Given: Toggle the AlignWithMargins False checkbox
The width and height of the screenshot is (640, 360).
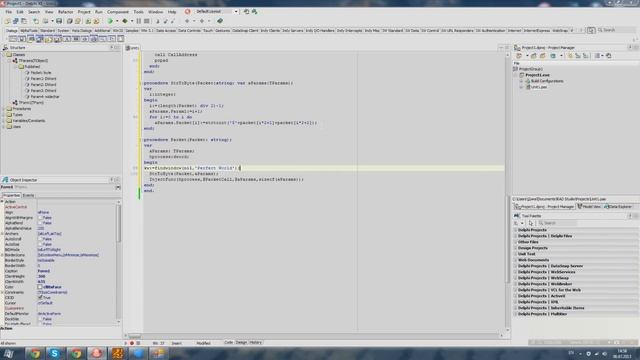Looking at the screenshot, I should click(x=40, y=218).
